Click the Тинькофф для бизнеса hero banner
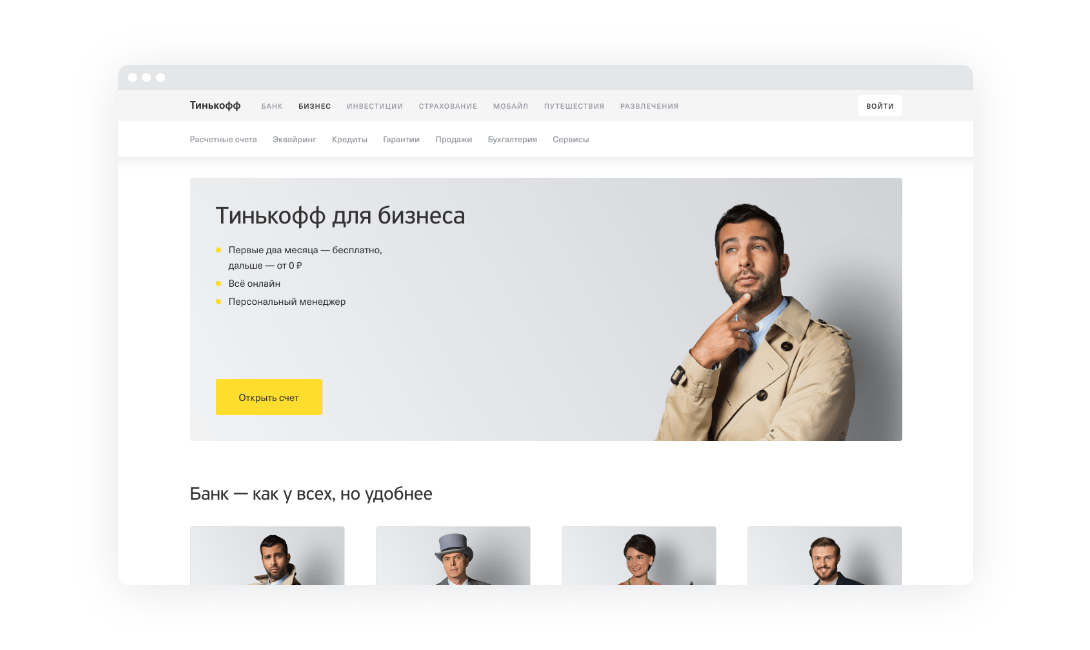This screenshot has height=650, width=1090. (546, 309)
